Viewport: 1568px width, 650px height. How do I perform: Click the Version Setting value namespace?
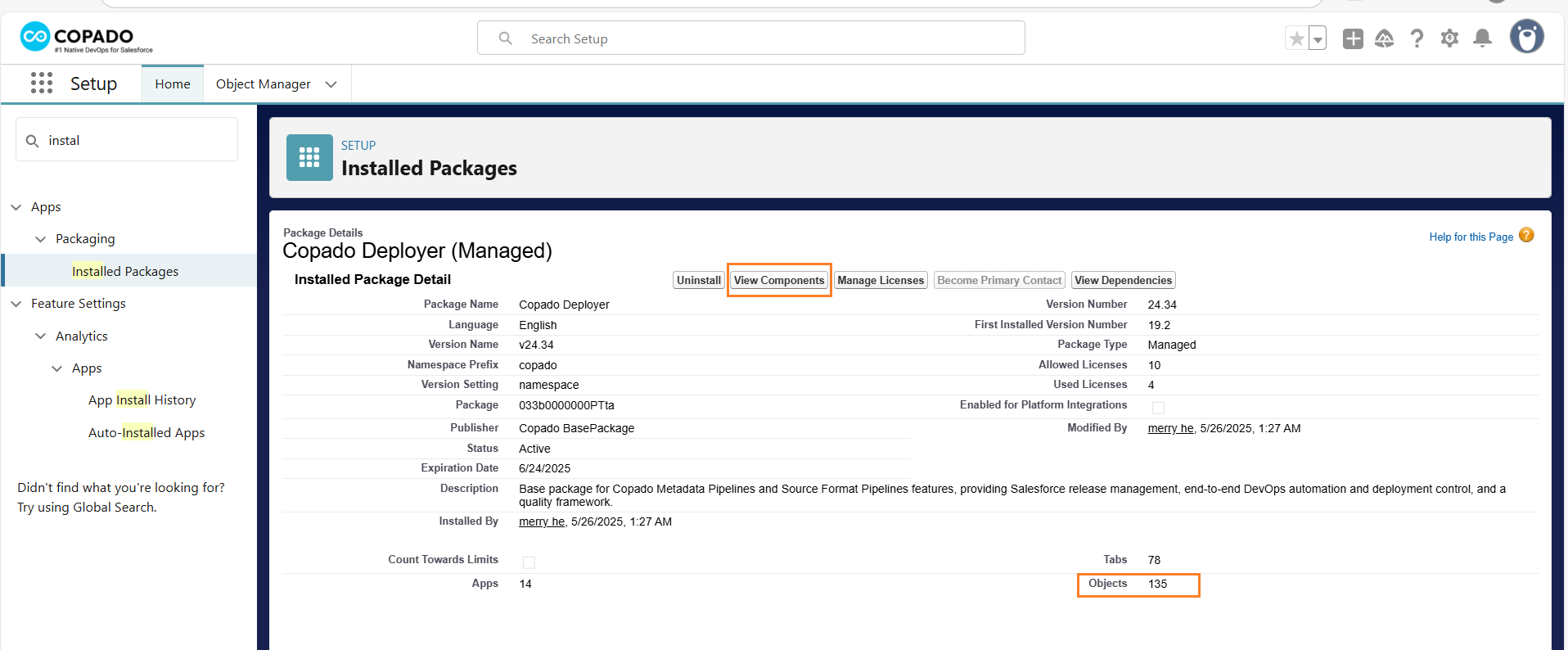point(548,385)
